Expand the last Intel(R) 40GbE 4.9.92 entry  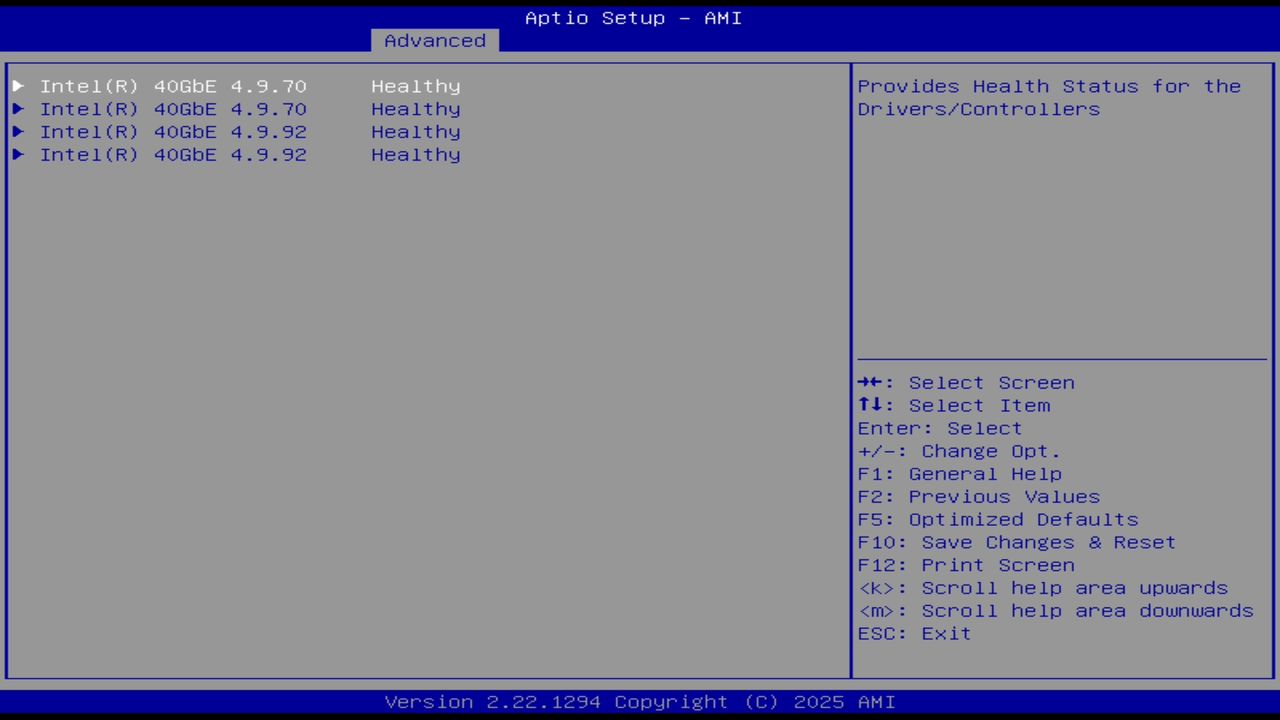pos(173,154)
